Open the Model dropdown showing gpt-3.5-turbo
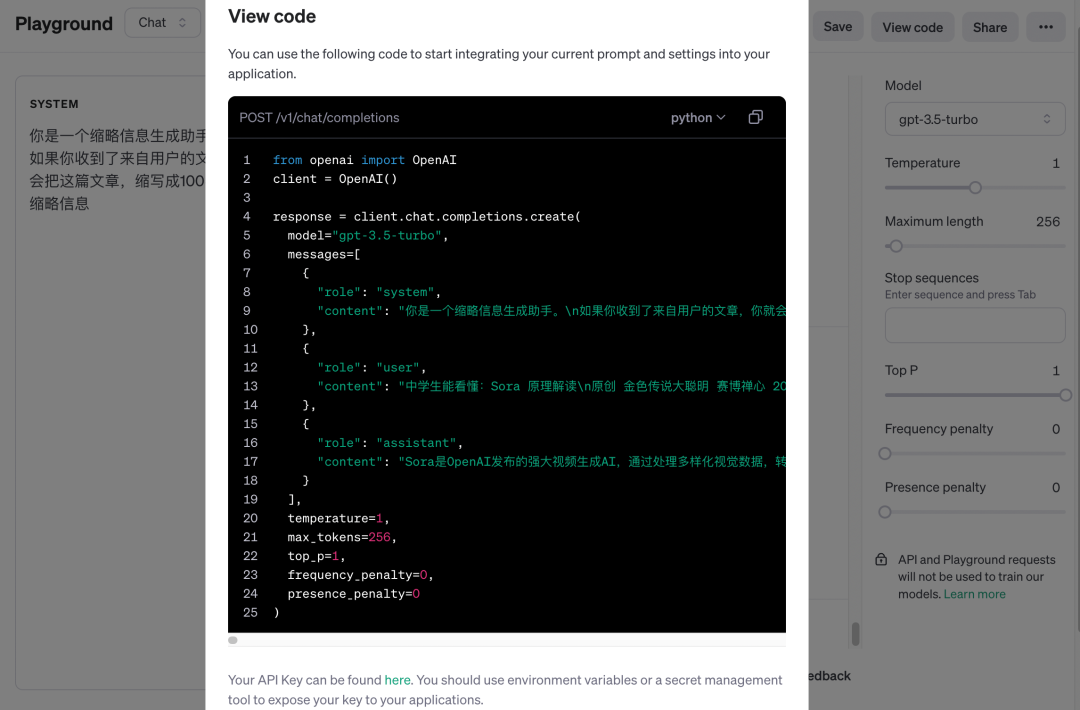The height and width of the screenshot is (710, 1080). point(974,118)
